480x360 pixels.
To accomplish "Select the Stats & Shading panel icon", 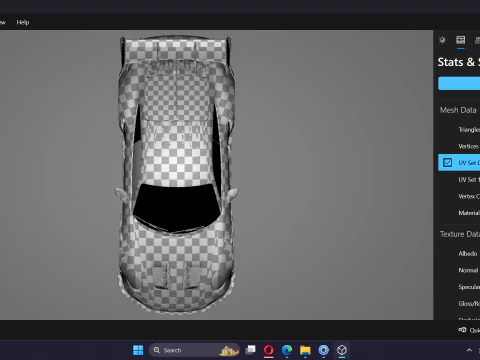I will click(x=461, y=40).
